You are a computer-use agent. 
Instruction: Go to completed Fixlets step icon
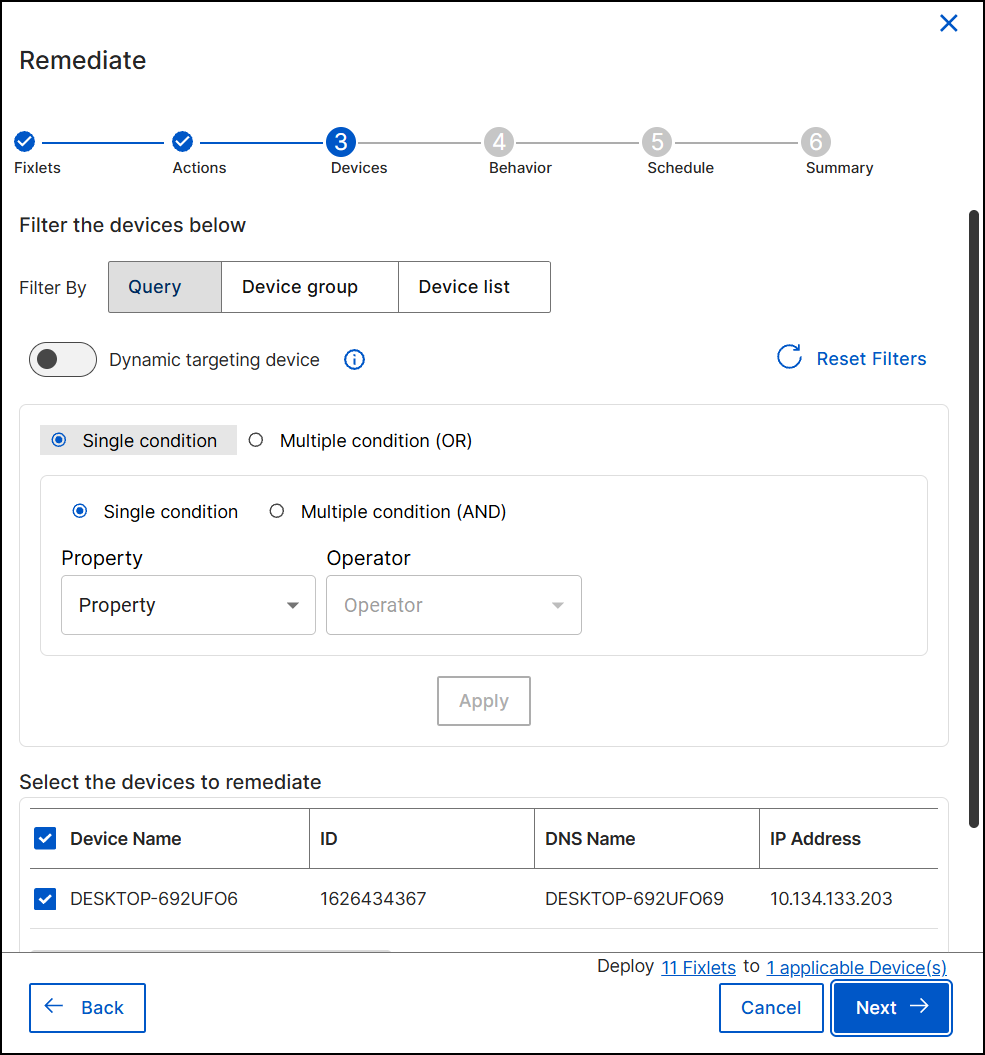tap(24, 142)
